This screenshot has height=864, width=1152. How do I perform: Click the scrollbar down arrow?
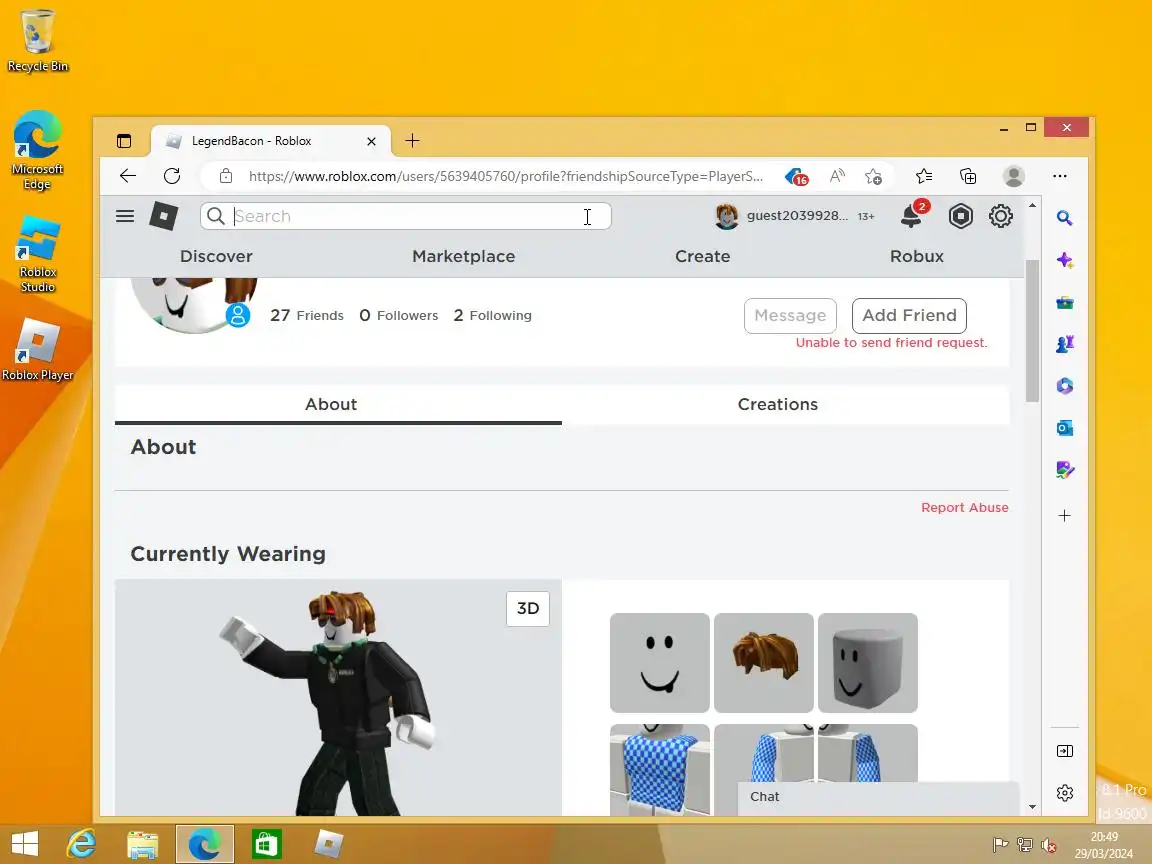(1032, 806)
